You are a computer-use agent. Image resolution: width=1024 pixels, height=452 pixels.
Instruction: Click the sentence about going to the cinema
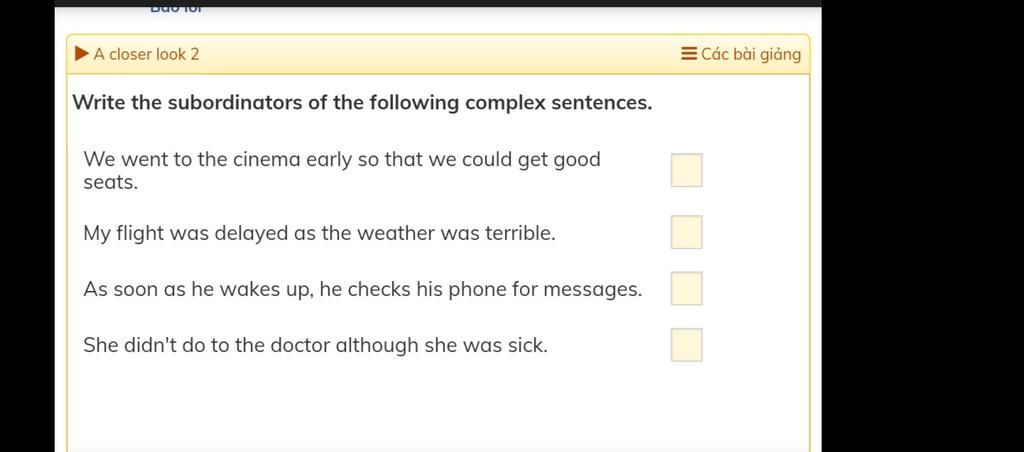342,170
